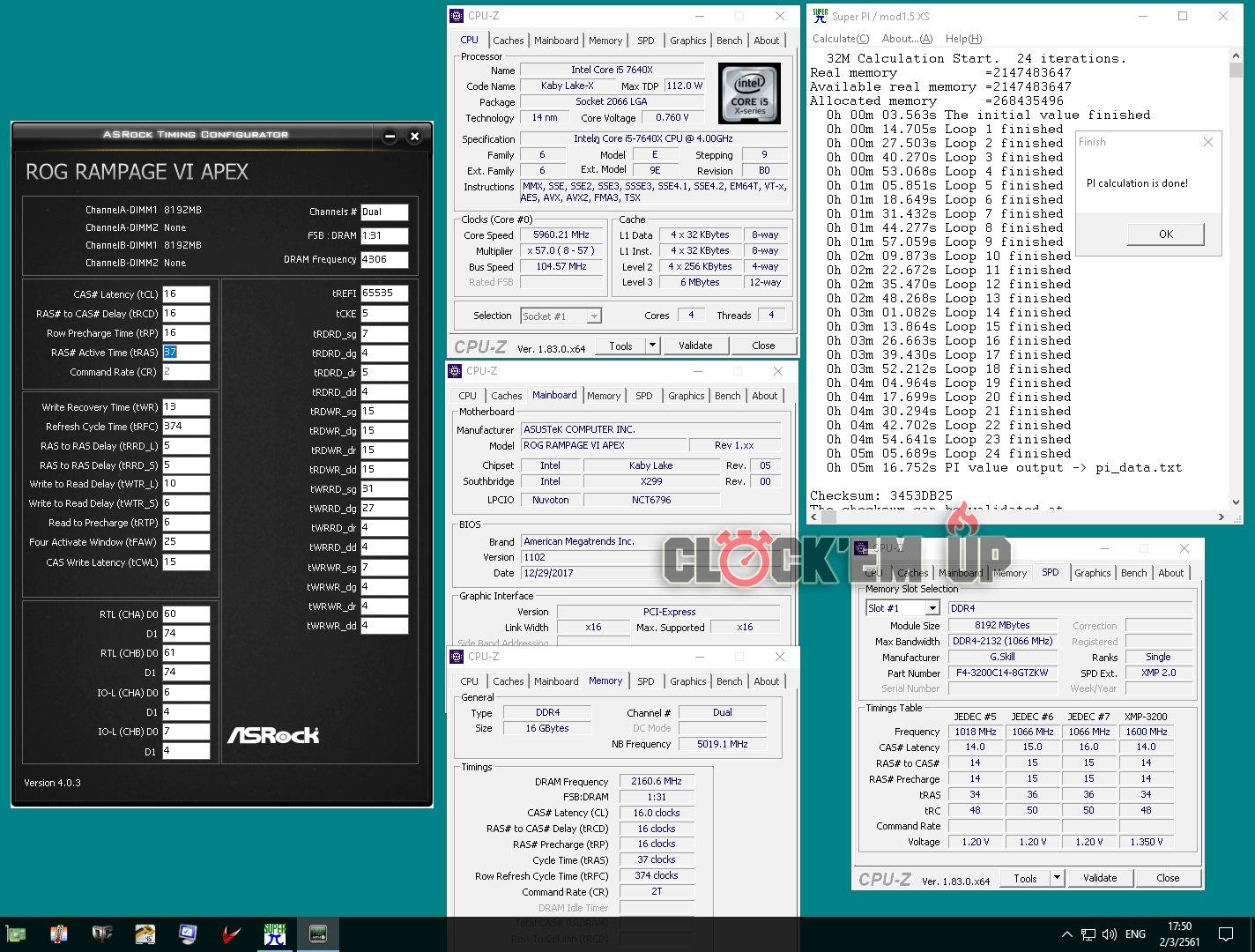Open the thermometer icon in the taskbar
The image size is (1255, 952).
(x=59, y=933)
